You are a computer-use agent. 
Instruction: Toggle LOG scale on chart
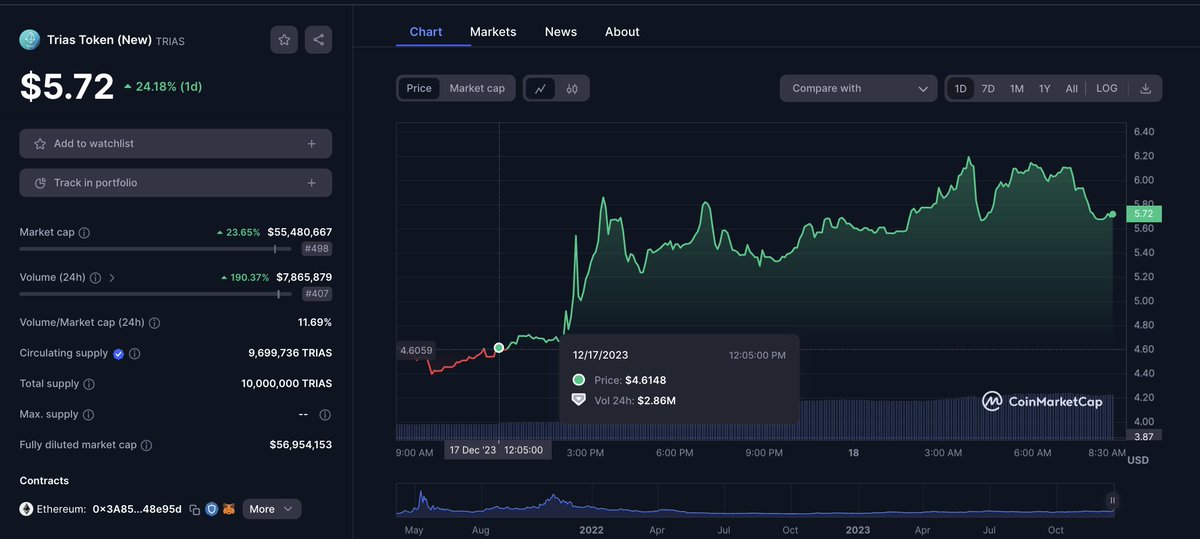click(1107, 88)
